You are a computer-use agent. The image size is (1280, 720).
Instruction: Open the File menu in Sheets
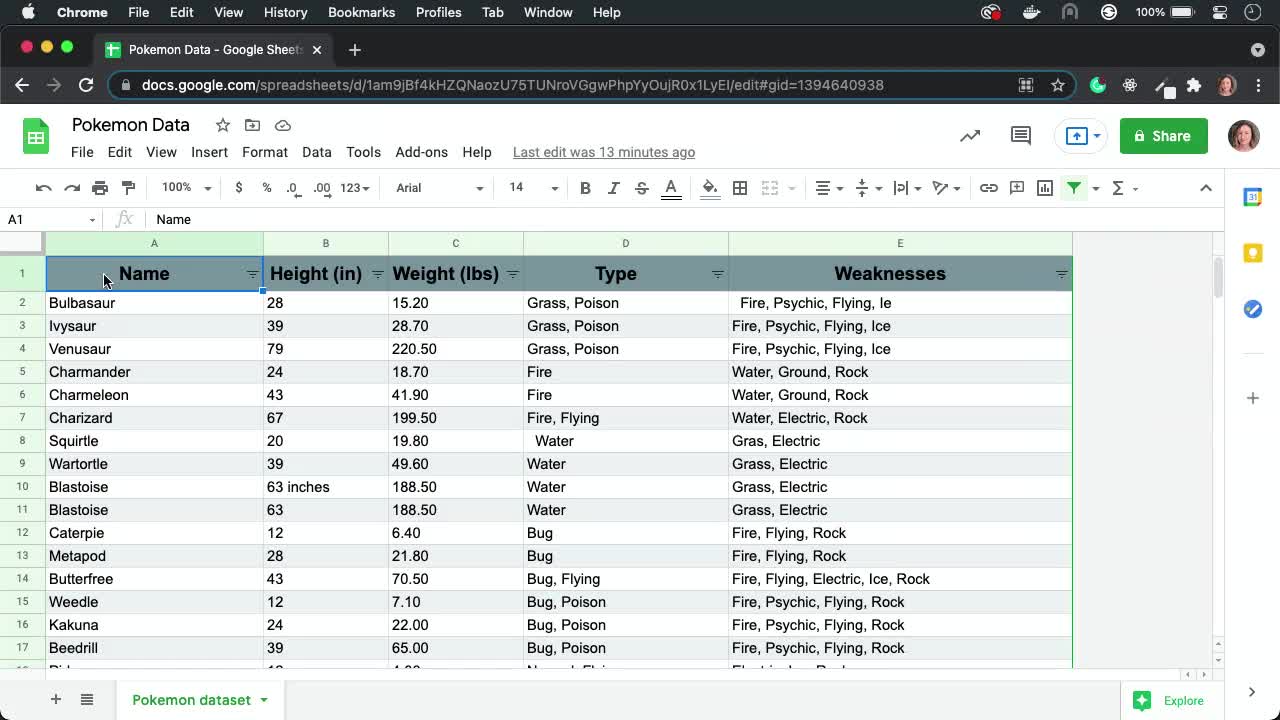click(82, 152)
